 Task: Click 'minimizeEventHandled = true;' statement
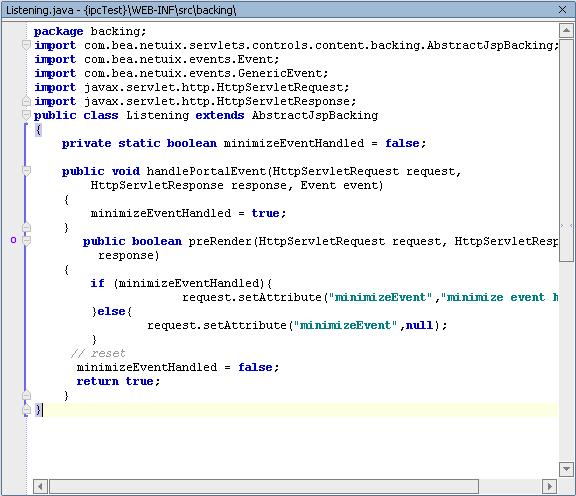click(188, 213)
